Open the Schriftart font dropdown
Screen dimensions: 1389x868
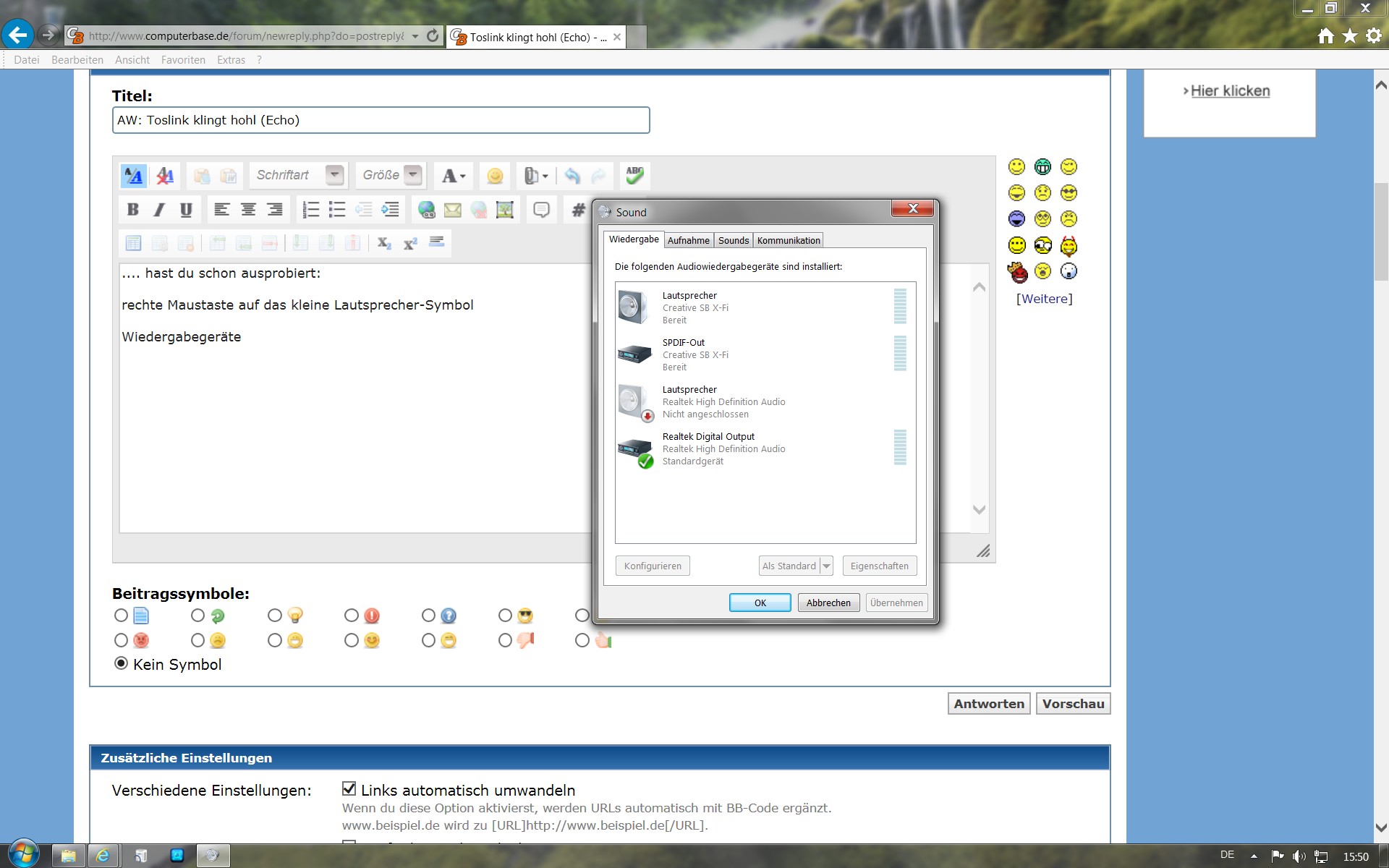coord(334,175)
